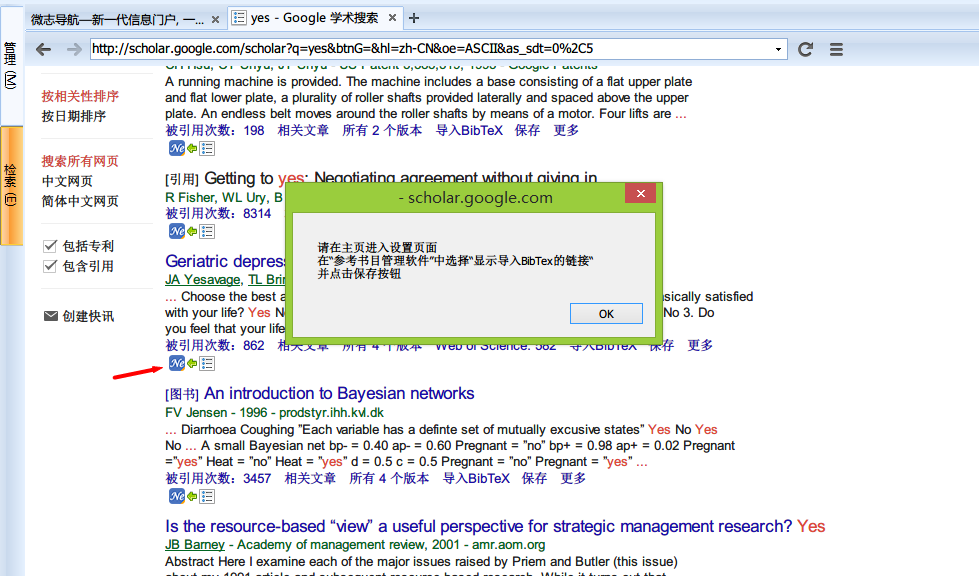The image size is (979, 576).
Task: Click the list icon under the 862-citation result
Action: coord(207,363)
